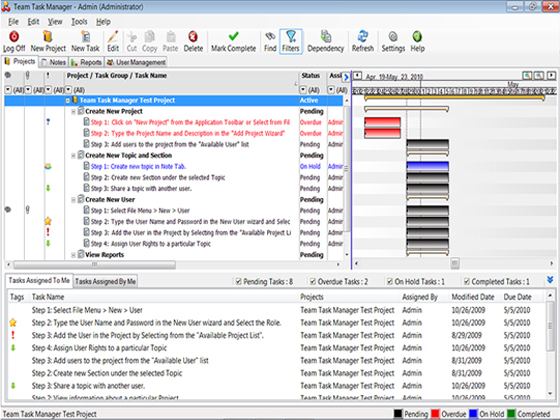Image resolution: width=560 pixels, height=420 pixels.
Task: Click the Copy toolbar icon
Action: [149, 37]
